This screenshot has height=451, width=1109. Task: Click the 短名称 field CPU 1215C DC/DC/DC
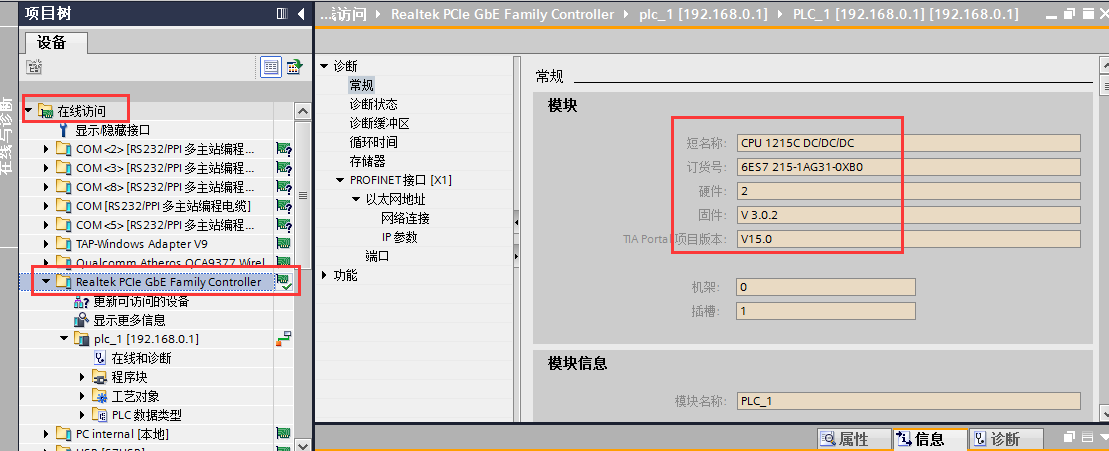coord(908,143)
